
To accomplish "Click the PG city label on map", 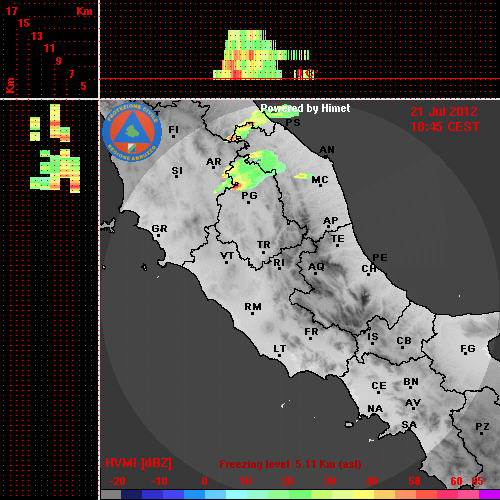I will [249, 195].
